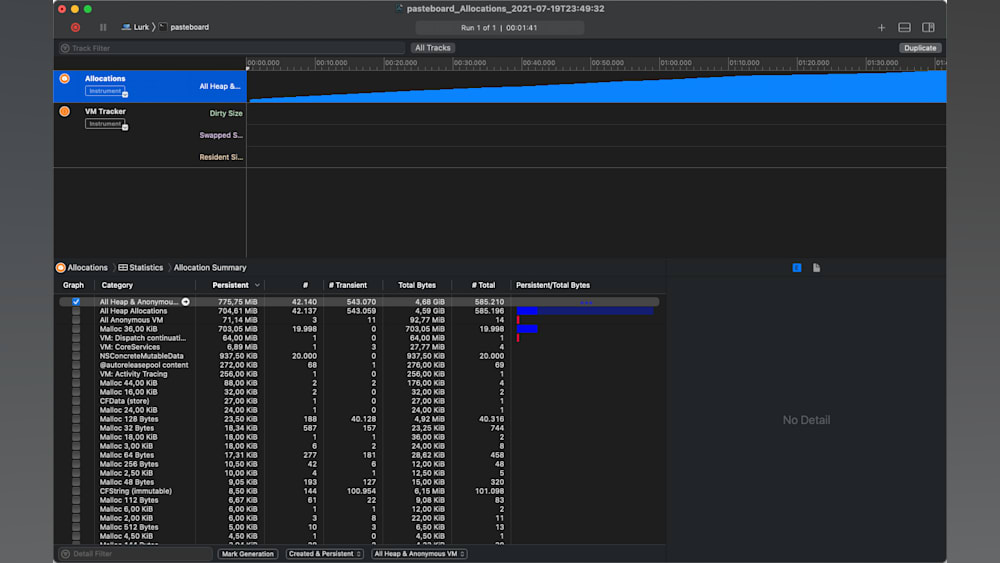Sort by Total Bytes column

417,285
